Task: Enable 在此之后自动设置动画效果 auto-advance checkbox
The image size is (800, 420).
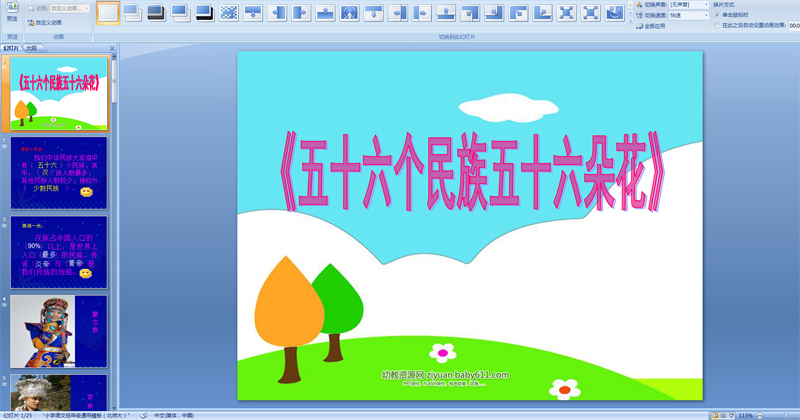Action: 717,26
